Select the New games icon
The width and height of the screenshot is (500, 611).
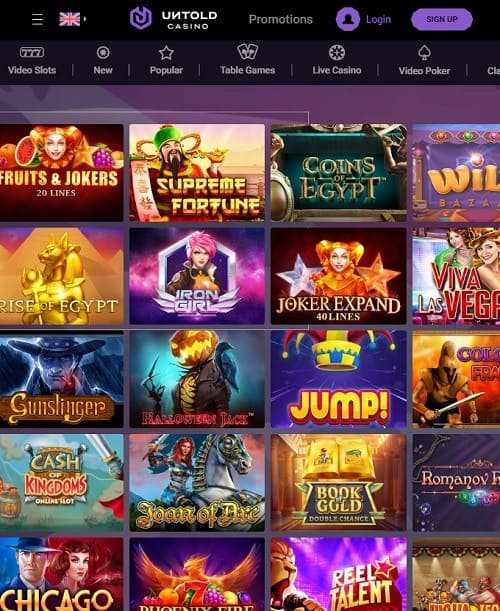pyautogui.click(x=103, y=52)
